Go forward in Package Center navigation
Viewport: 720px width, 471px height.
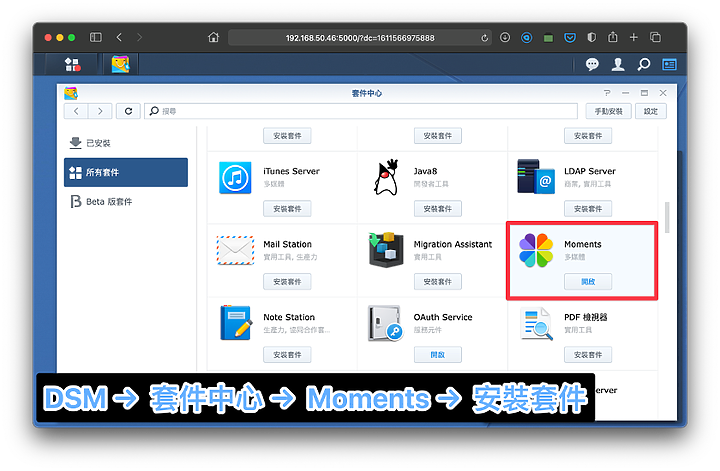(100, 111)
